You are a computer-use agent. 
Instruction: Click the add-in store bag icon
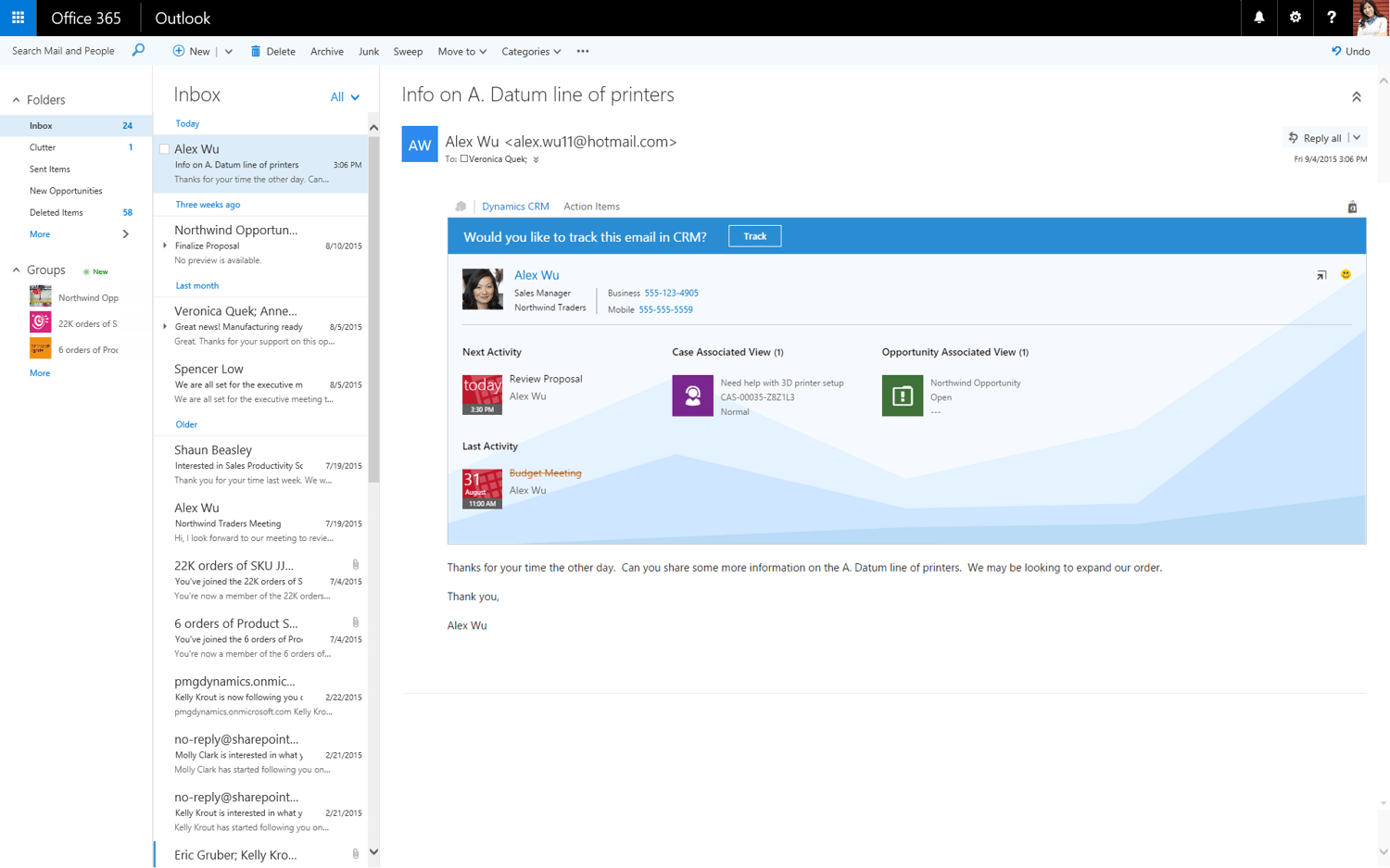1352,207
